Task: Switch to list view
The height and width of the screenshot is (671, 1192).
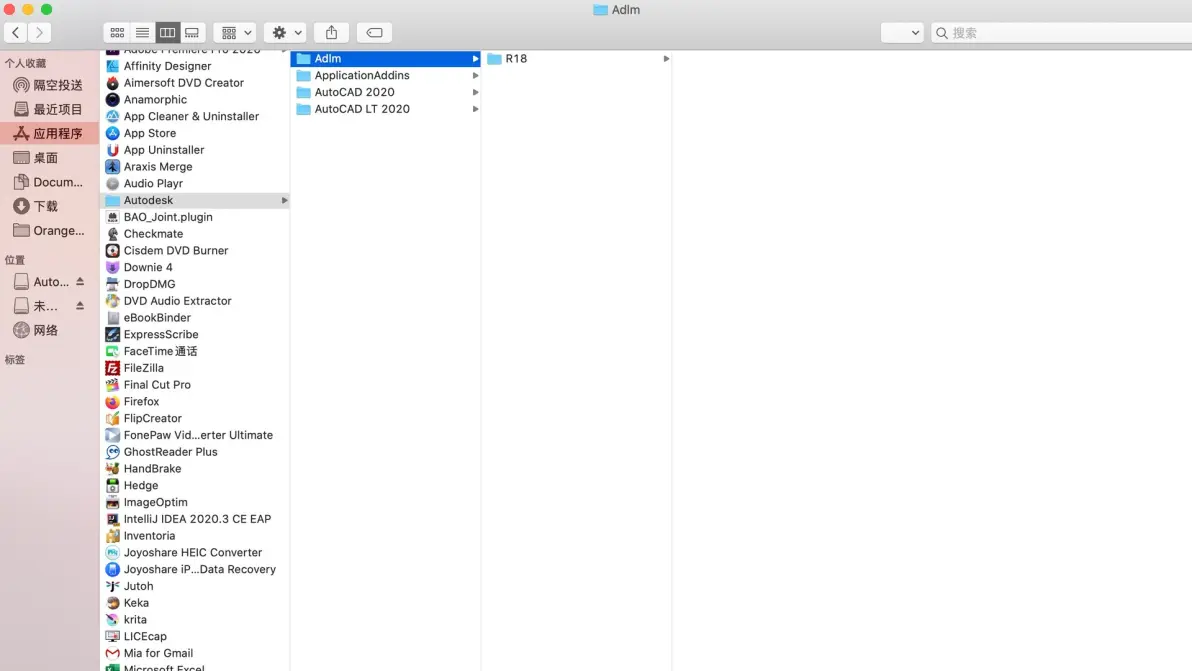Action: [x=142, y=33]
